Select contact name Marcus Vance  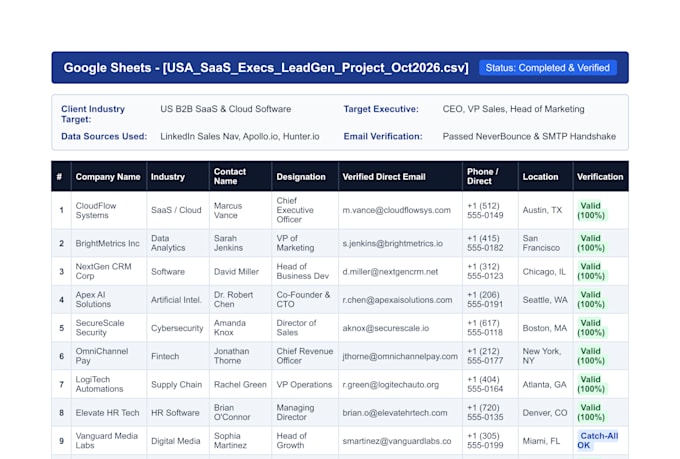(x=228, y=210)
